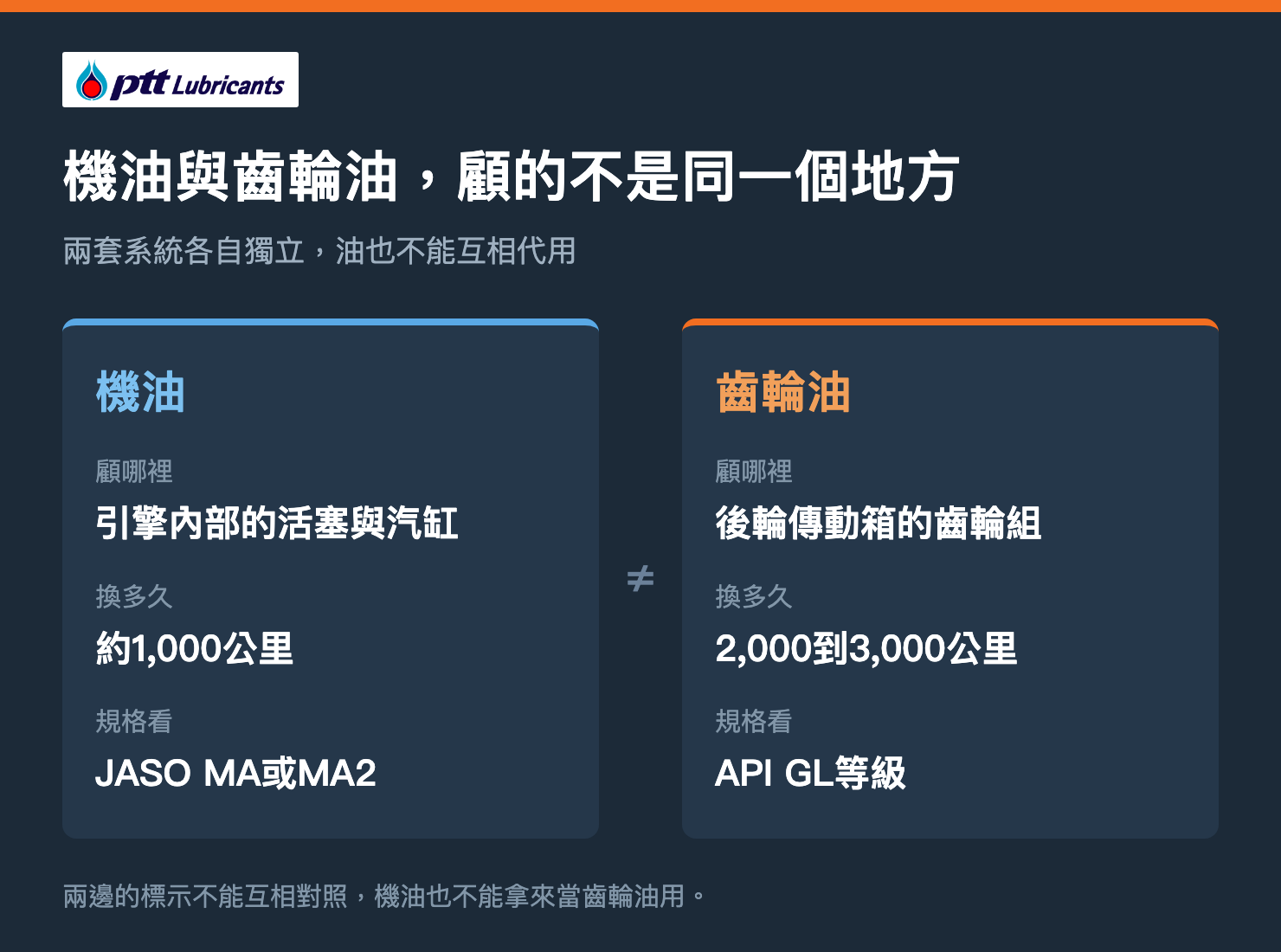
Task: Click the "規格看" label in the 齒輪油 card
Action: pos(754,721)
